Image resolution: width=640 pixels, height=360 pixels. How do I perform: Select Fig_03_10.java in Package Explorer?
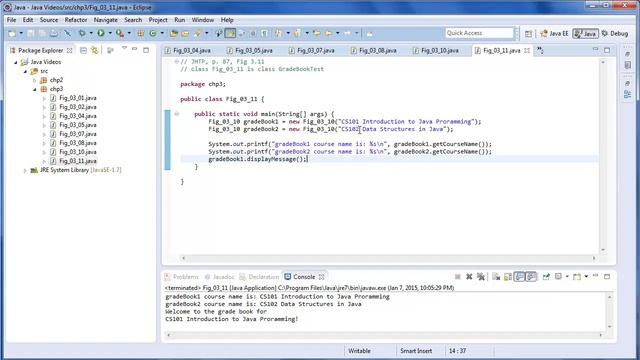tap(78, 152)
